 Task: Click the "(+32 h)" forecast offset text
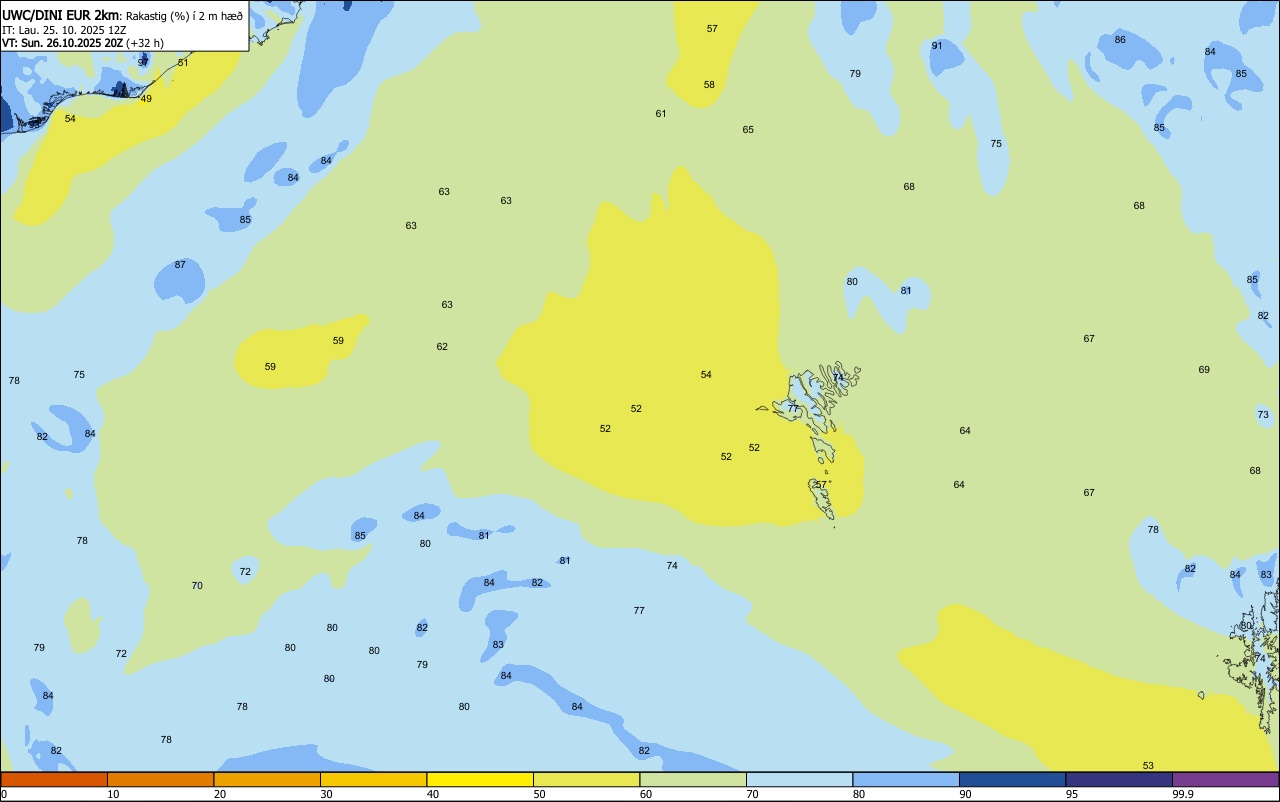tap(145, 43)
